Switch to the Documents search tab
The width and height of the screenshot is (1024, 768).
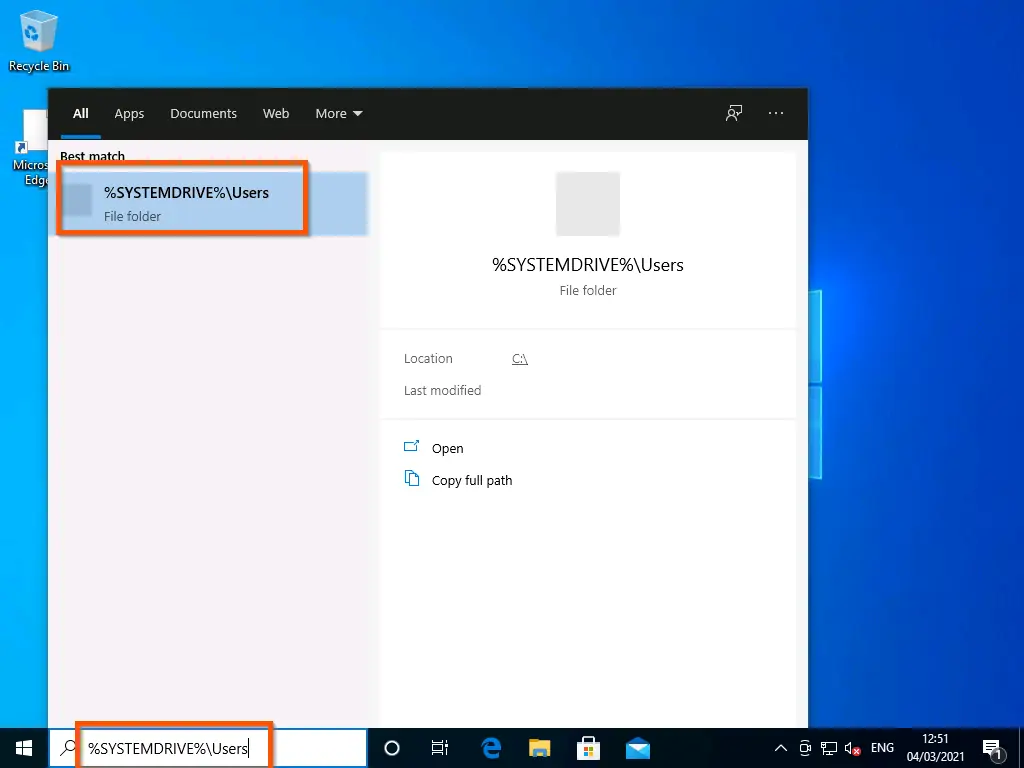pos(203,113)
